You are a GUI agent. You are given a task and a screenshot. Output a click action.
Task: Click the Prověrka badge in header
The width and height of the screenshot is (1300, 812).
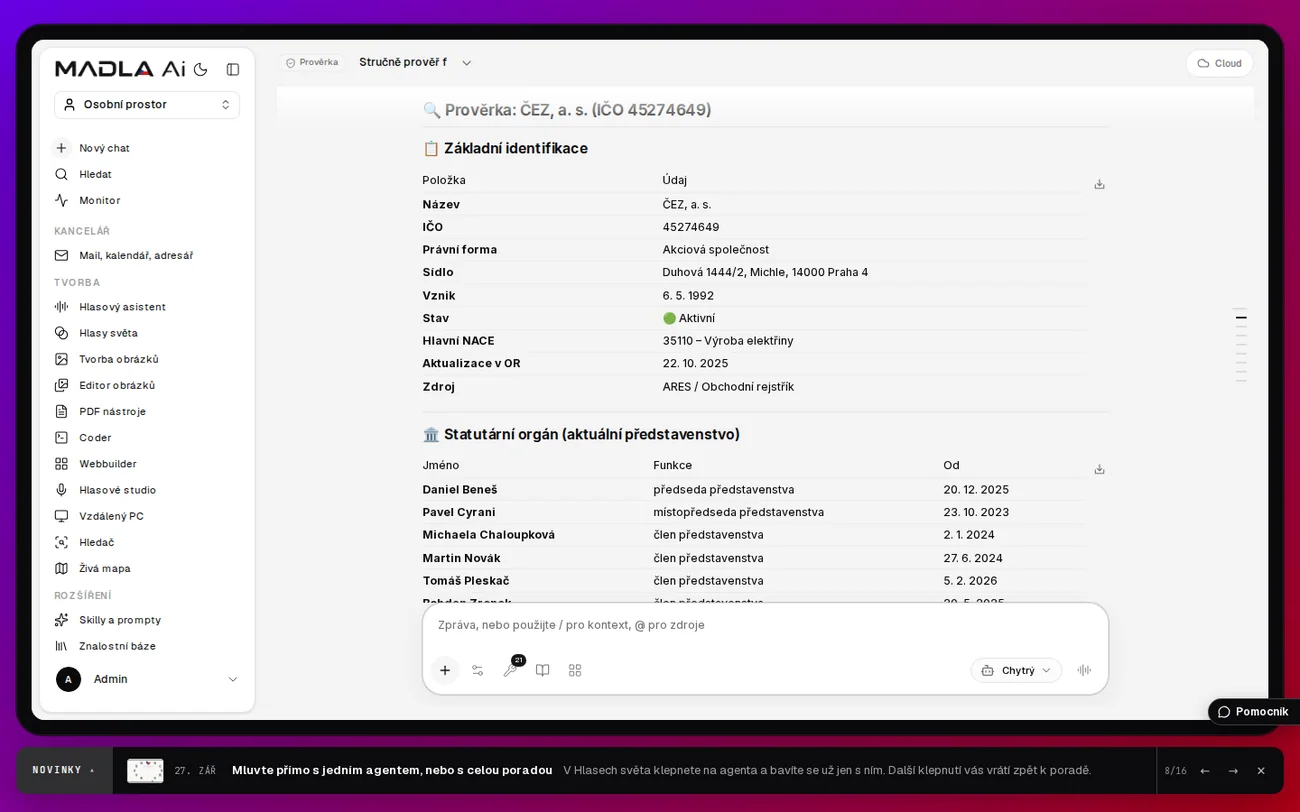312,62
